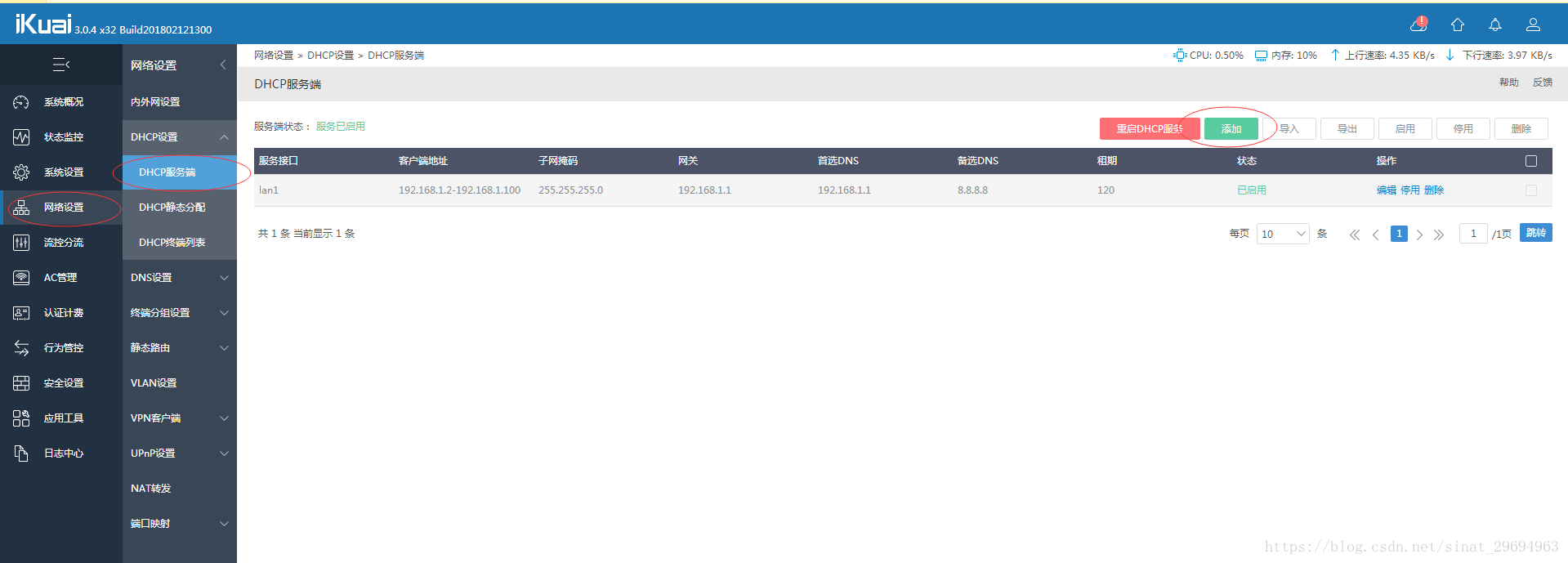Click the 状态监控 monitor icon
The width and height of the screenshot is (1568, 563).
click(21, 137)
